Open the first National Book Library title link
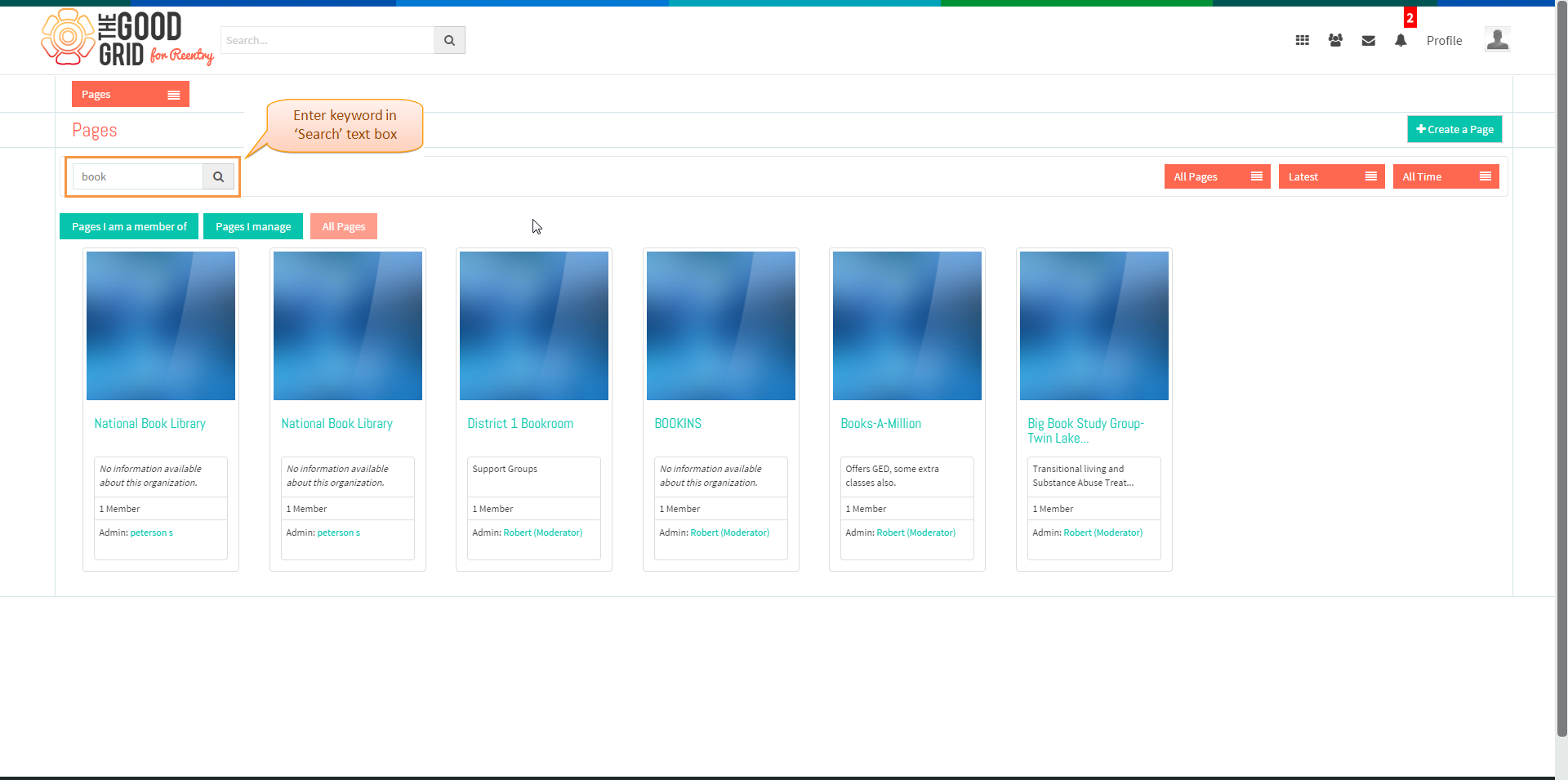 pos(149,423)
